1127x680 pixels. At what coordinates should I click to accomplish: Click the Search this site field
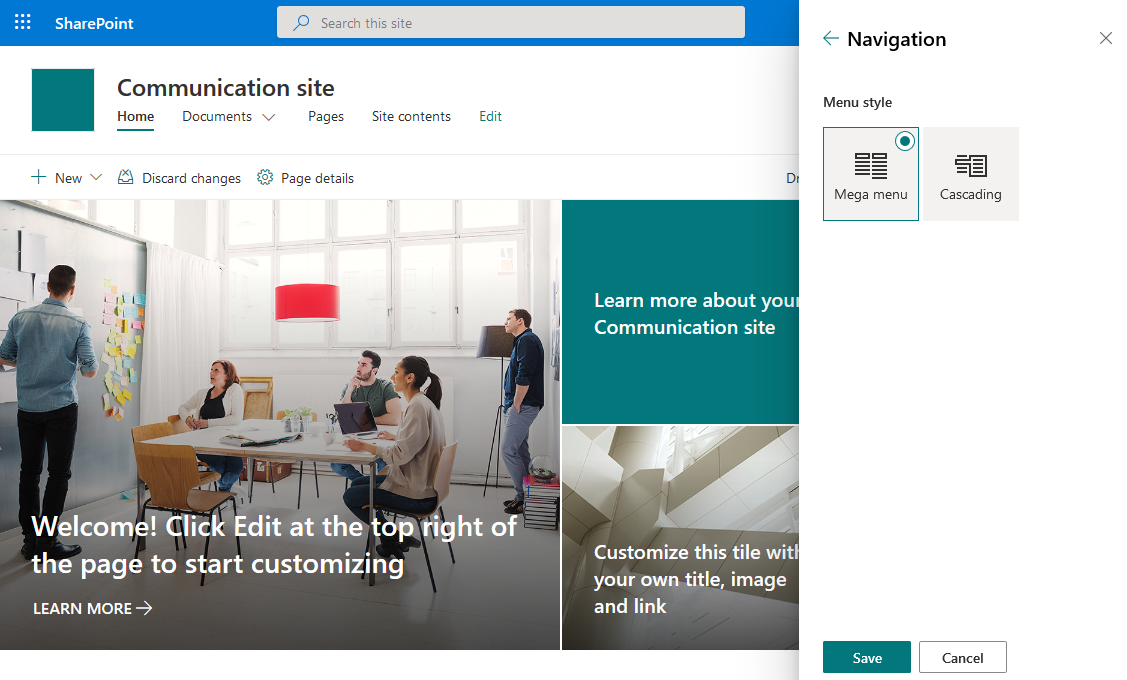coord(510,21)
